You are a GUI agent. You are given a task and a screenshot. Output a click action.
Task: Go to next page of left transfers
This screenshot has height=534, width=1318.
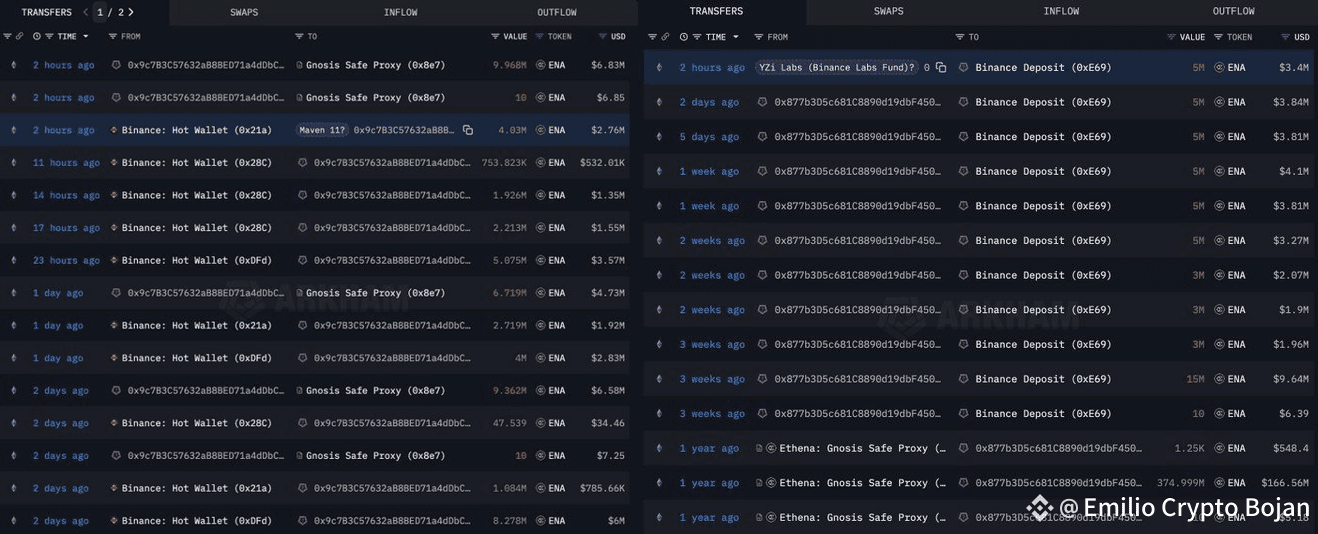[131, 12]
